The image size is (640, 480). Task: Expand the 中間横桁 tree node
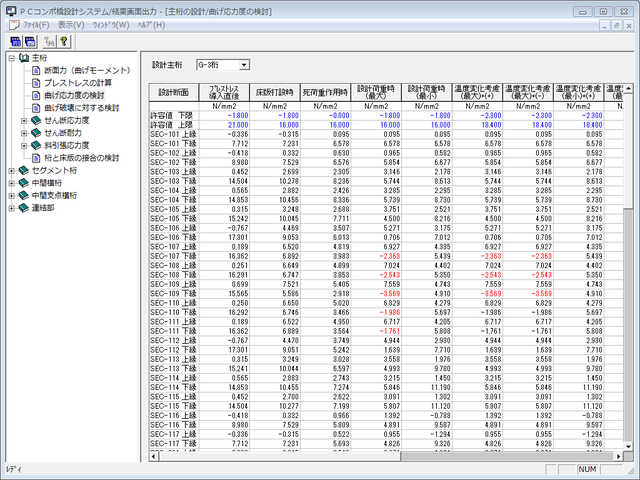click(10, 183)
